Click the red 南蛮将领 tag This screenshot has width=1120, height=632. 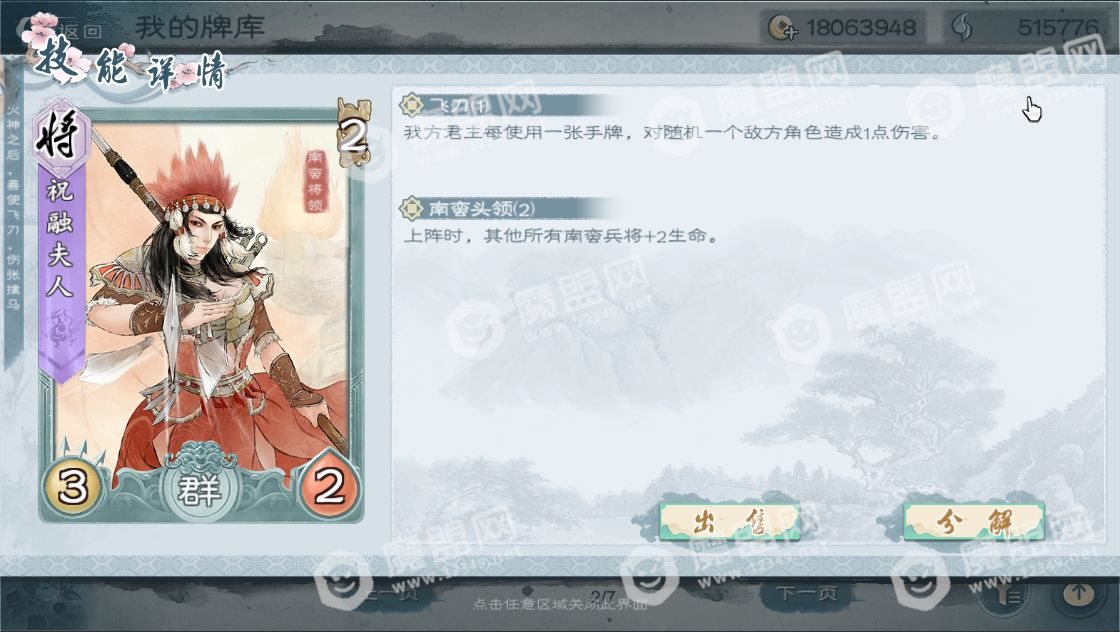pos(315,181)
